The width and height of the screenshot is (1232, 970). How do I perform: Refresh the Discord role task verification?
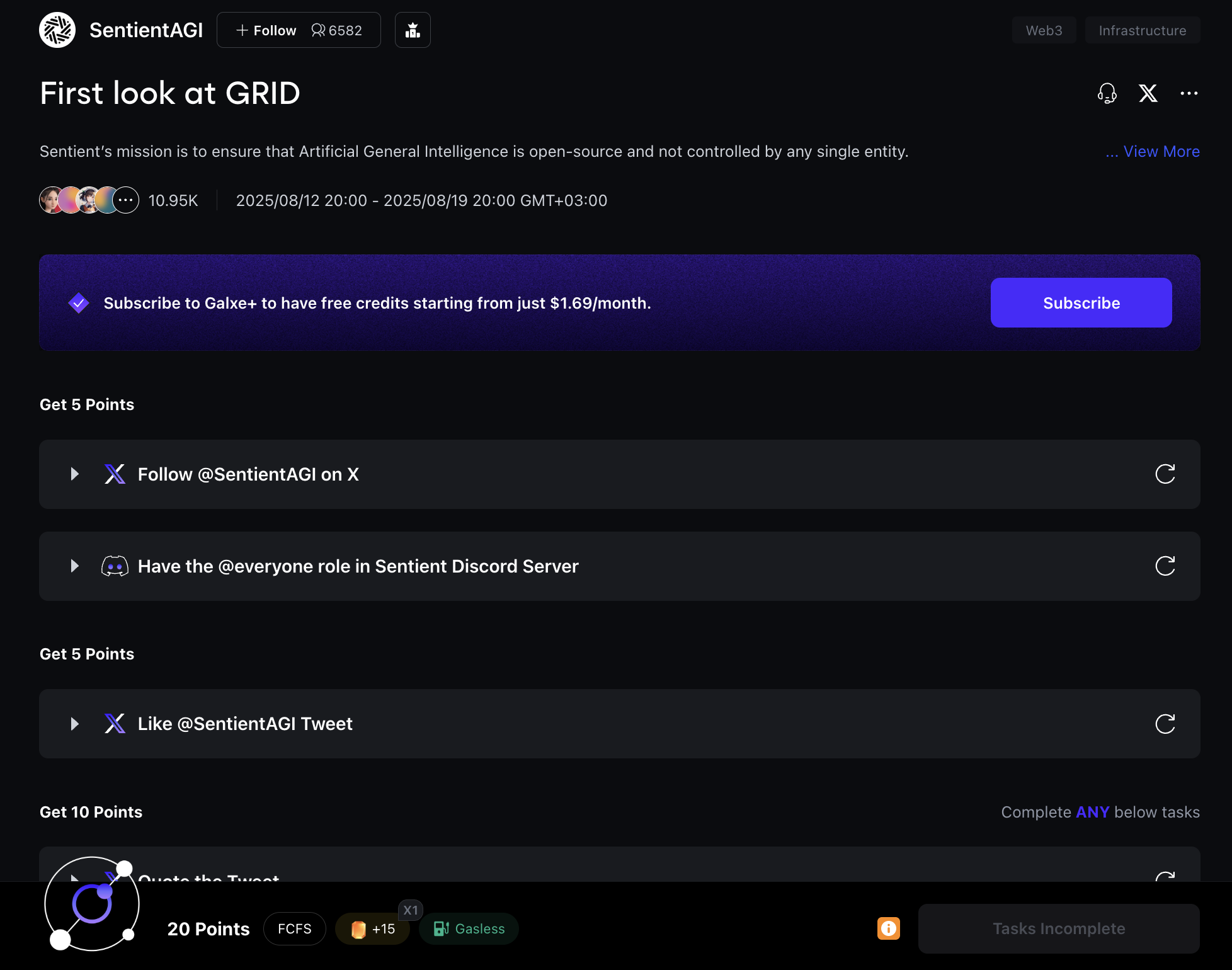[x=1165, y=566]
